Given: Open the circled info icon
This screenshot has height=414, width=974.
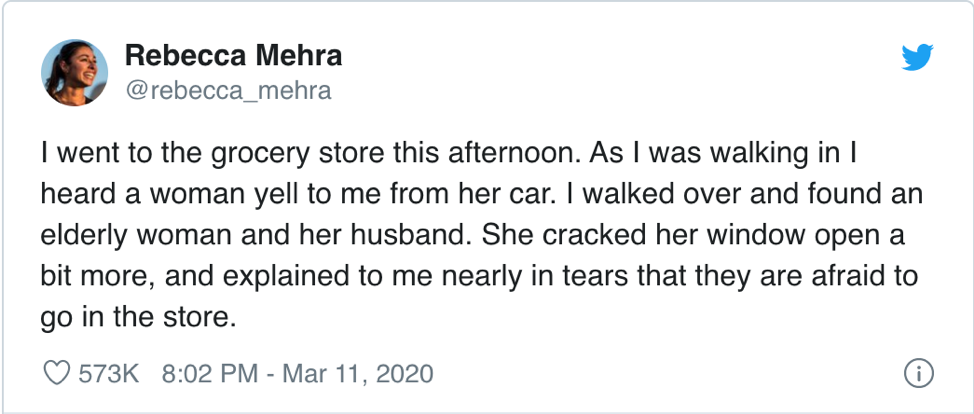Looking at the screenshot, I should 918,373.
